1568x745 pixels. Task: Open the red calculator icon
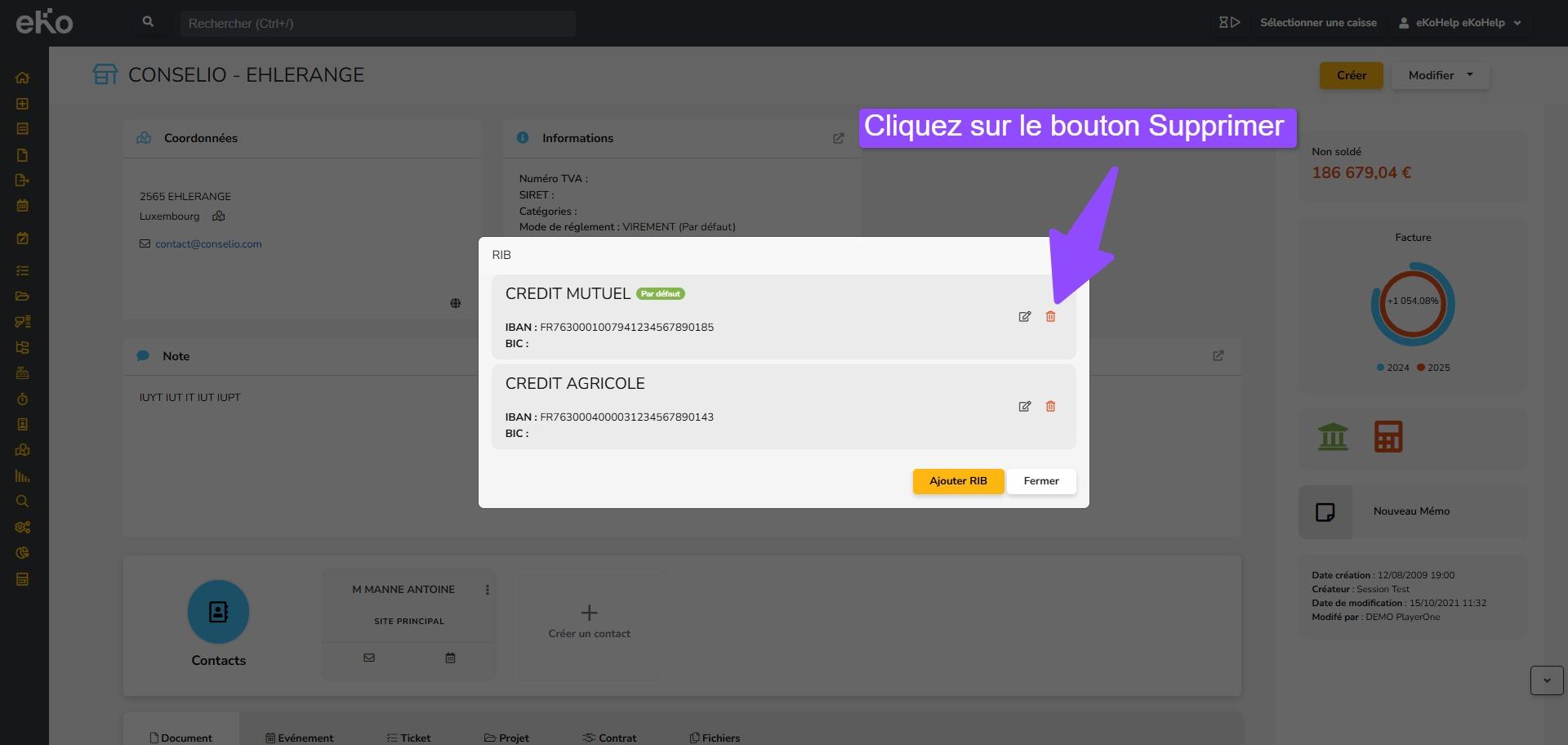(x=1388, y=437)
